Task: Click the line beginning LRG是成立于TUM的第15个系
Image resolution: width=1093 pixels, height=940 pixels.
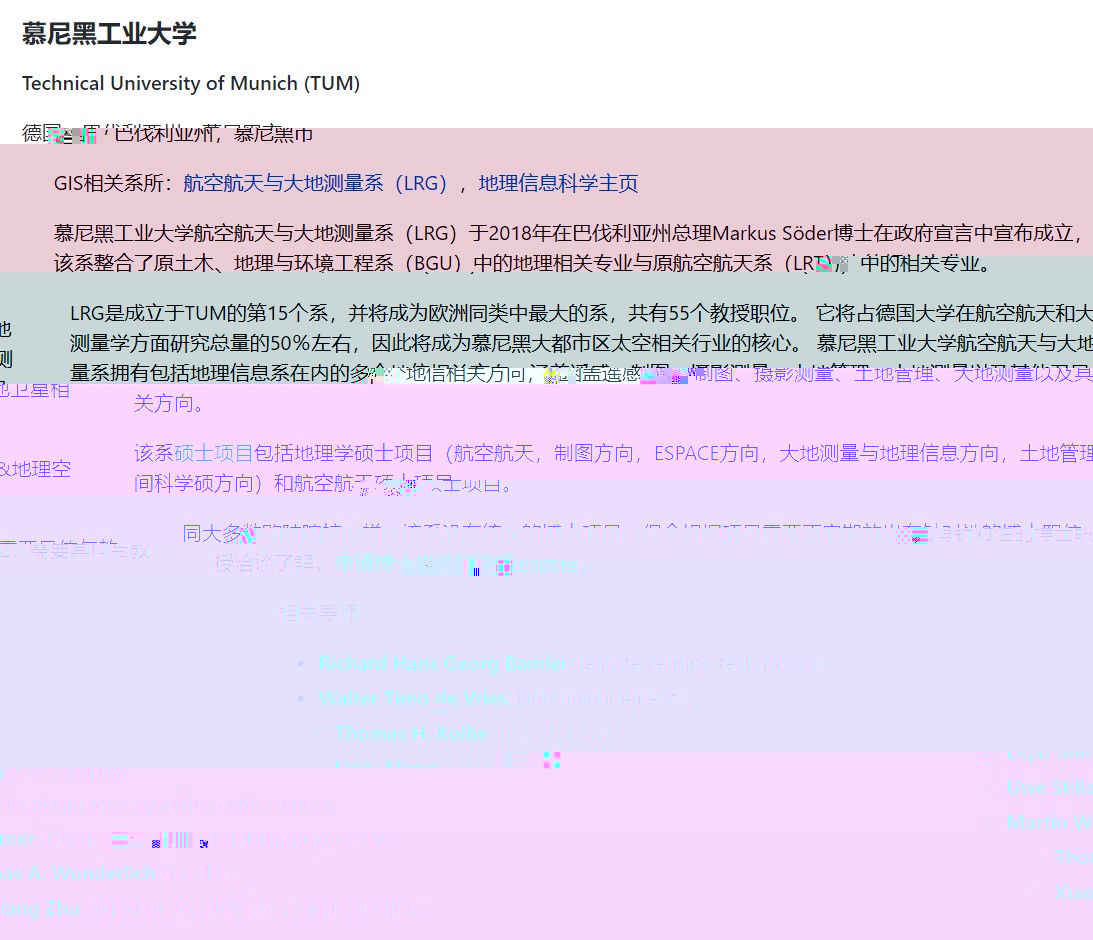Action: coord(581,314)
